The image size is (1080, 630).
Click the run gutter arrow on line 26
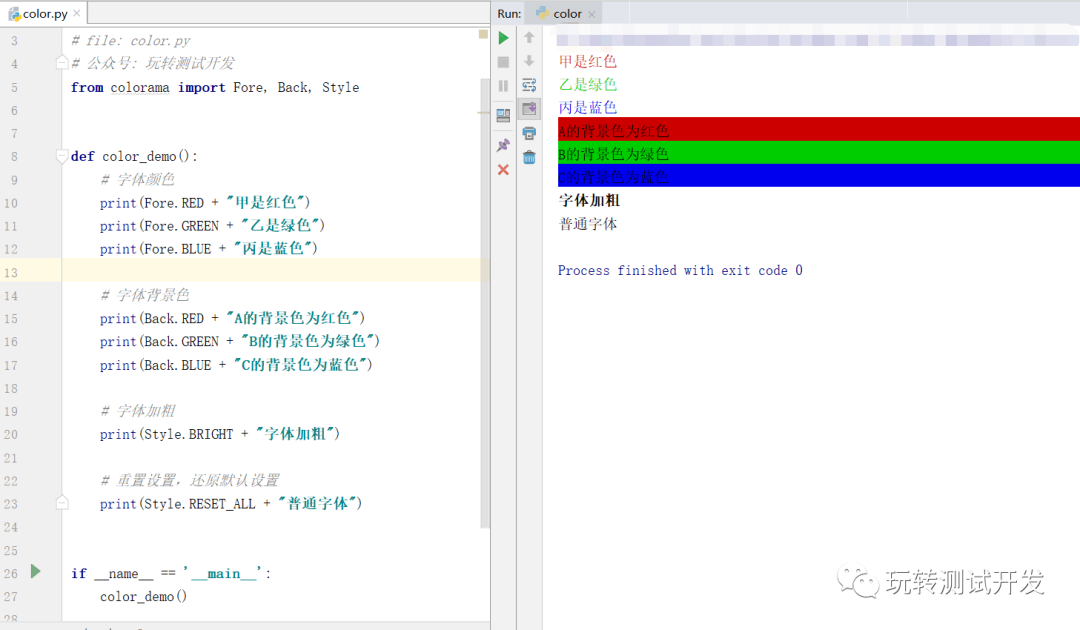(x=36, y=572)
